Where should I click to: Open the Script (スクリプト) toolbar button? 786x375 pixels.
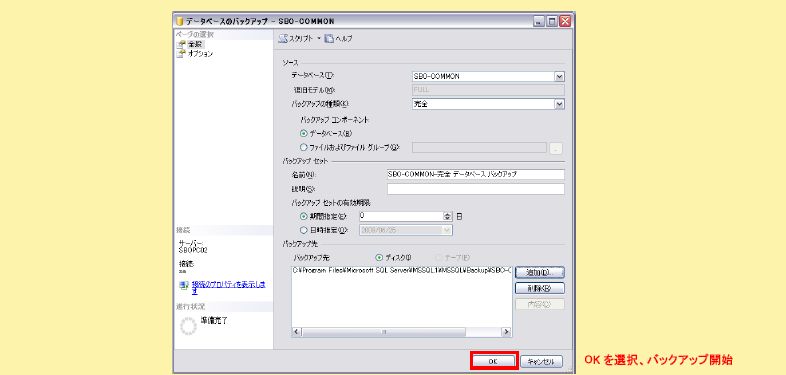(x=296, y=38)
